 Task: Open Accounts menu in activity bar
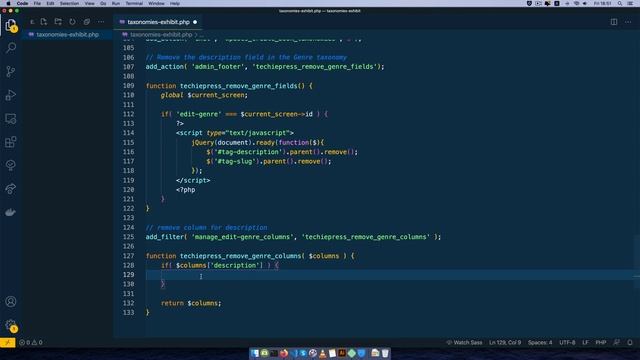tap(11, 302)
